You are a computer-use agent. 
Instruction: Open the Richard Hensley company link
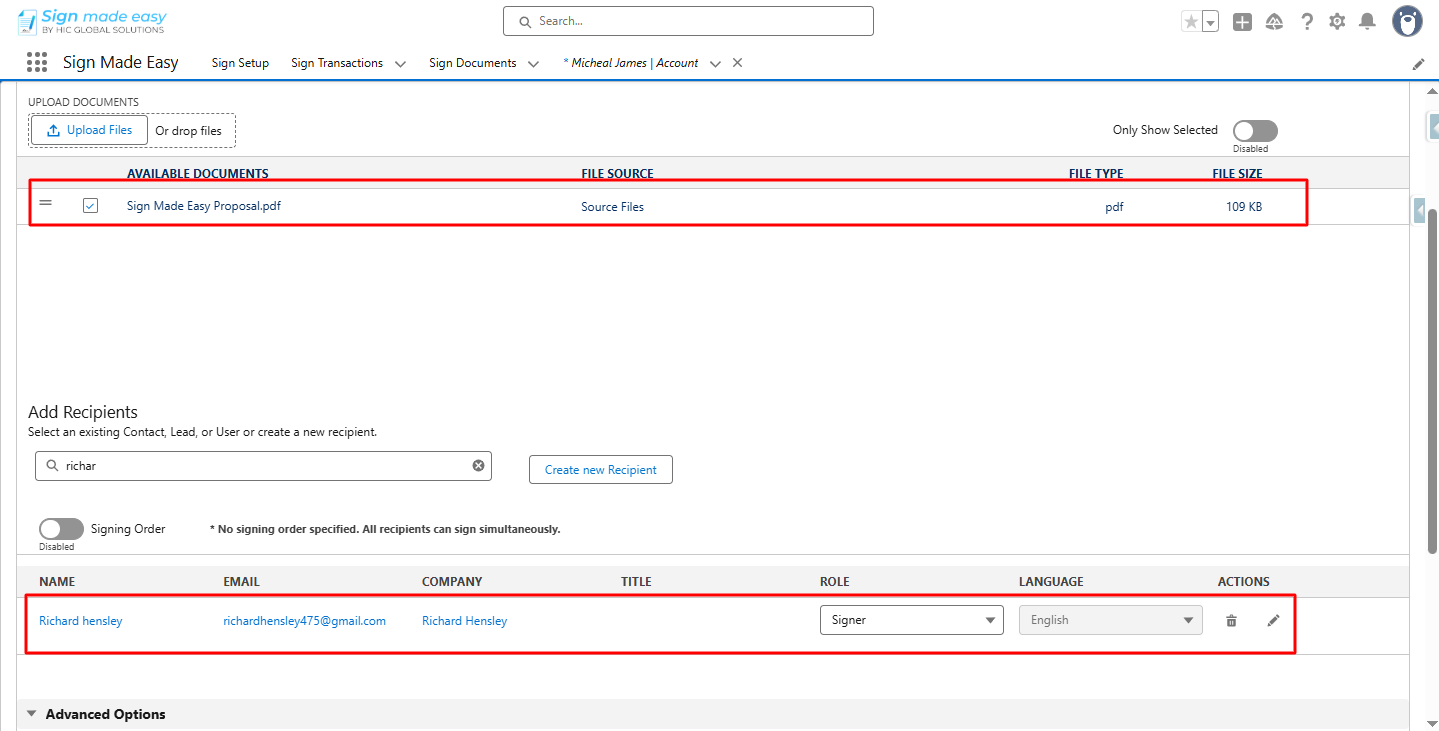point(465,621)
